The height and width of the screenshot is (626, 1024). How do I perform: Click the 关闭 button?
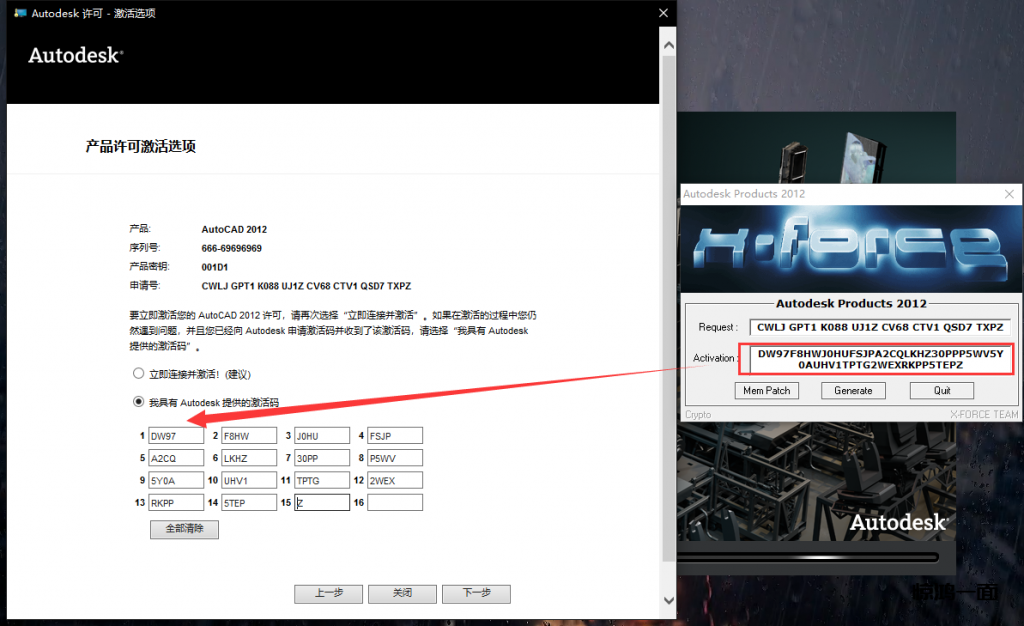pyautogui.click(x=402, y=594)
